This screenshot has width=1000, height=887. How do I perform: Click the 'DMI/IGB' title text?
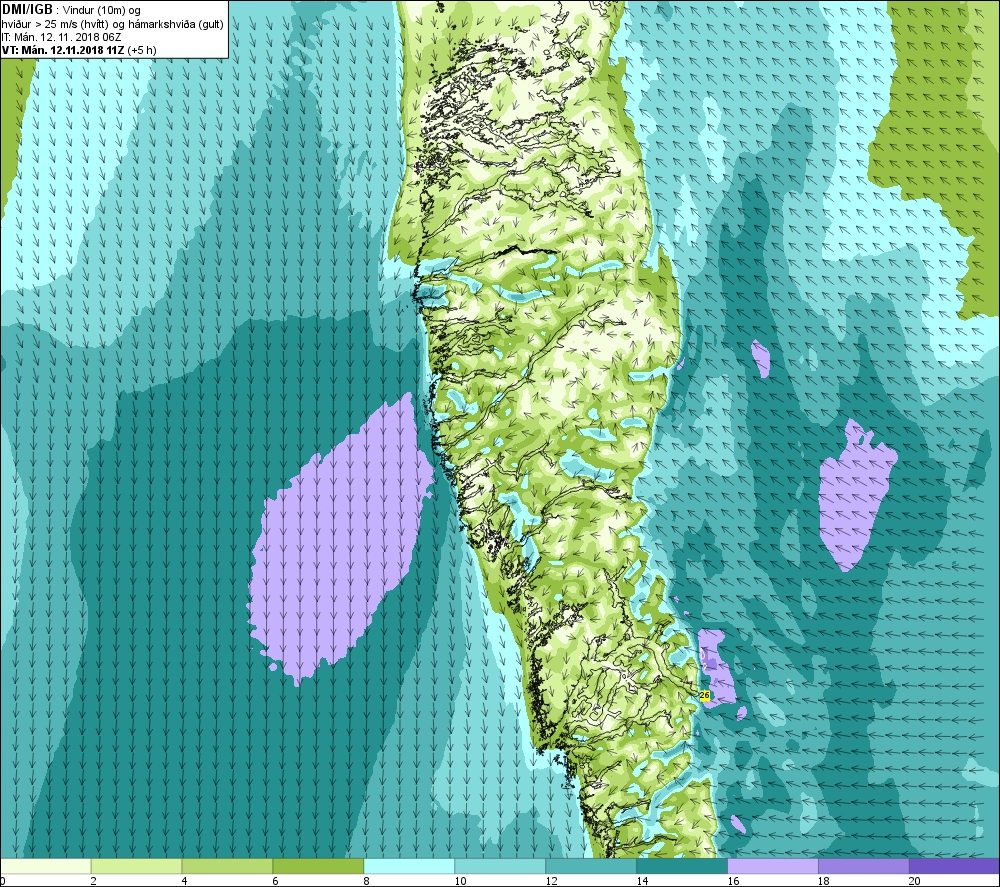point(27,10)
